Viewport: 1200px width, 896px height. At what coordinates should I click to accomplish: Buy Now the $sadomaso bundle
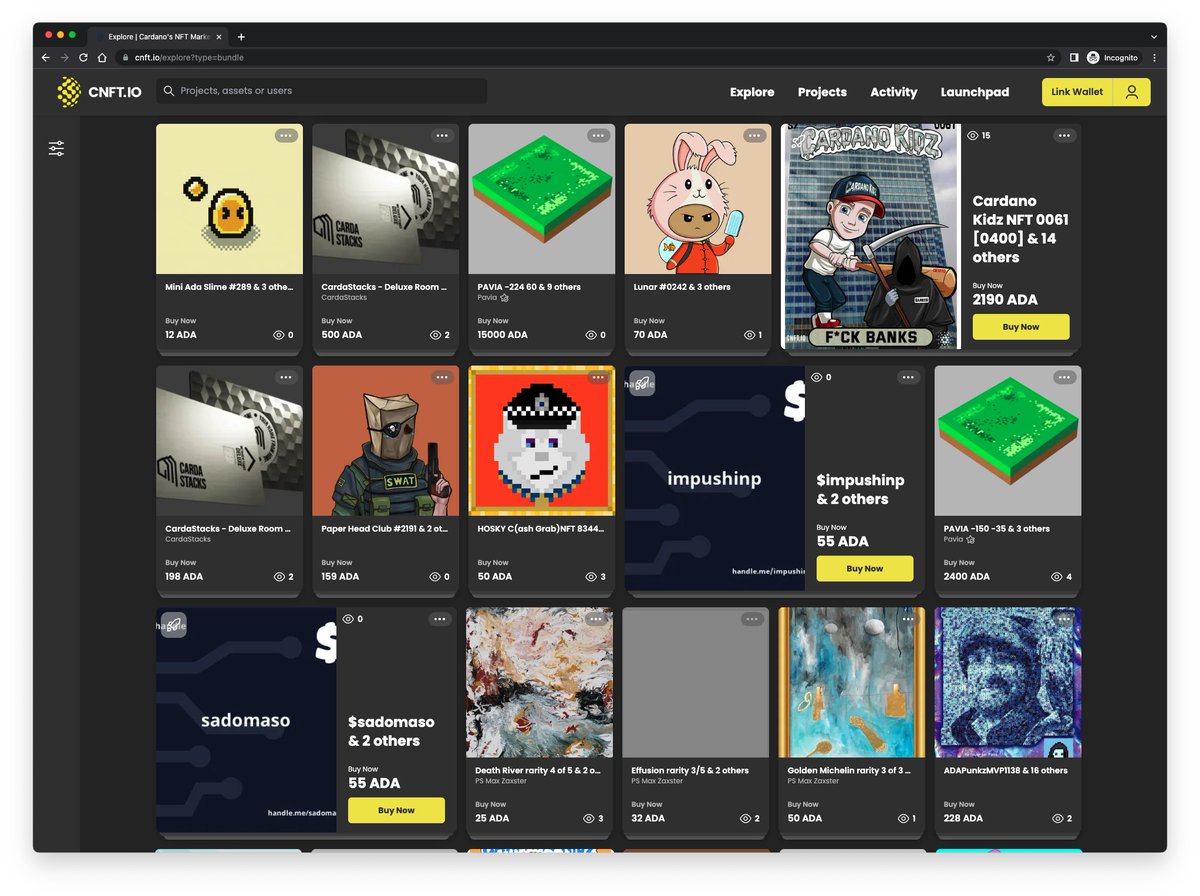396,810
